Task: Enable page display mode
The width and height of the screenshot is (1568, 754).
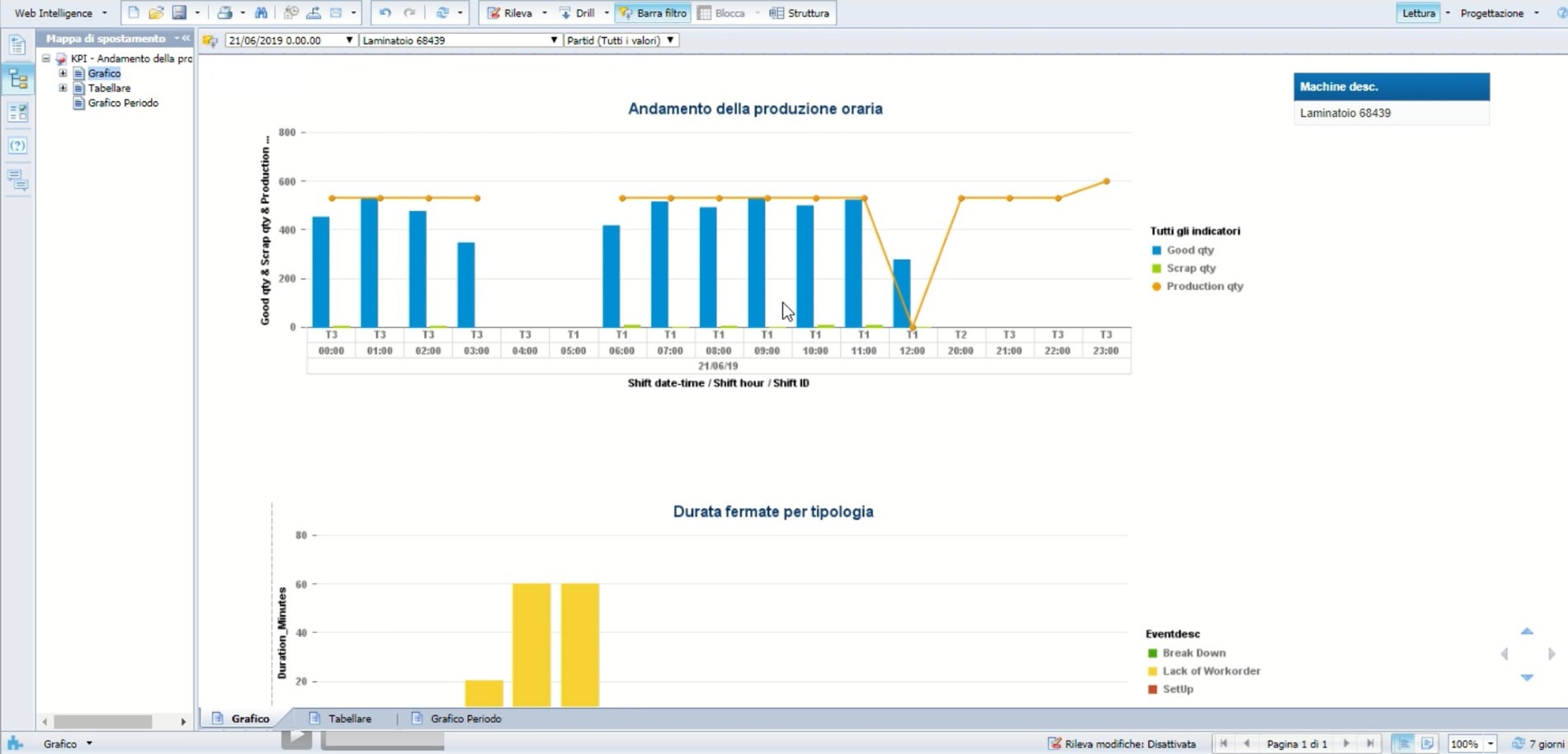Action: 1427,744
